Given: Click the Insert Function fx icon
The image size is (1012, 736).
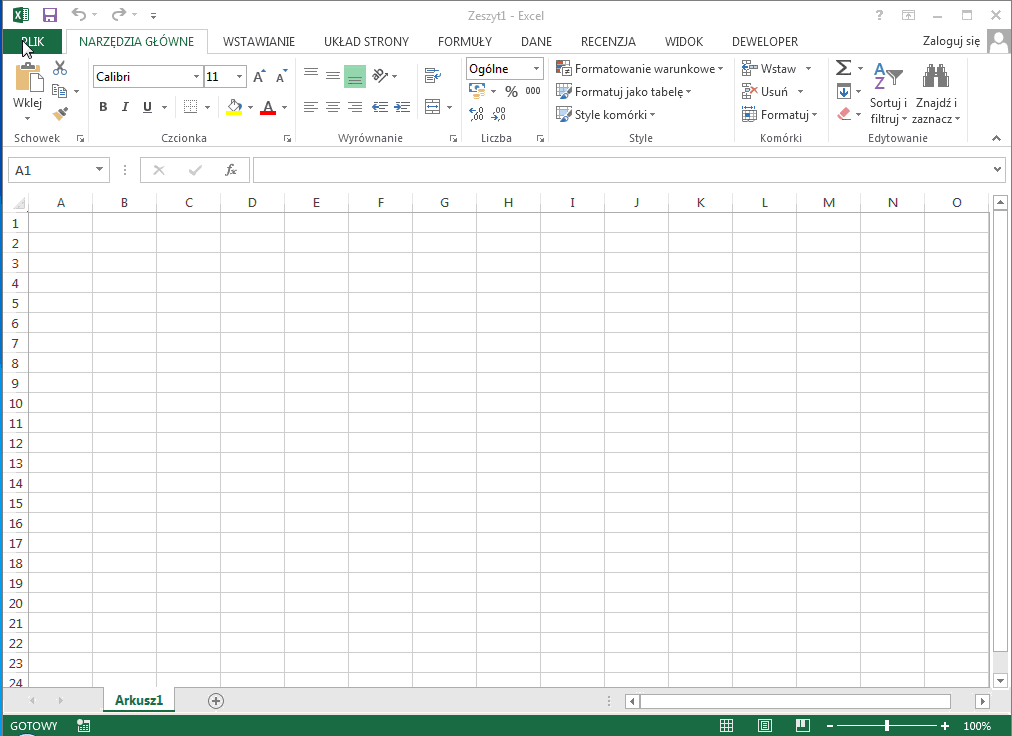Looking at the screenshot, I should 231,170.
